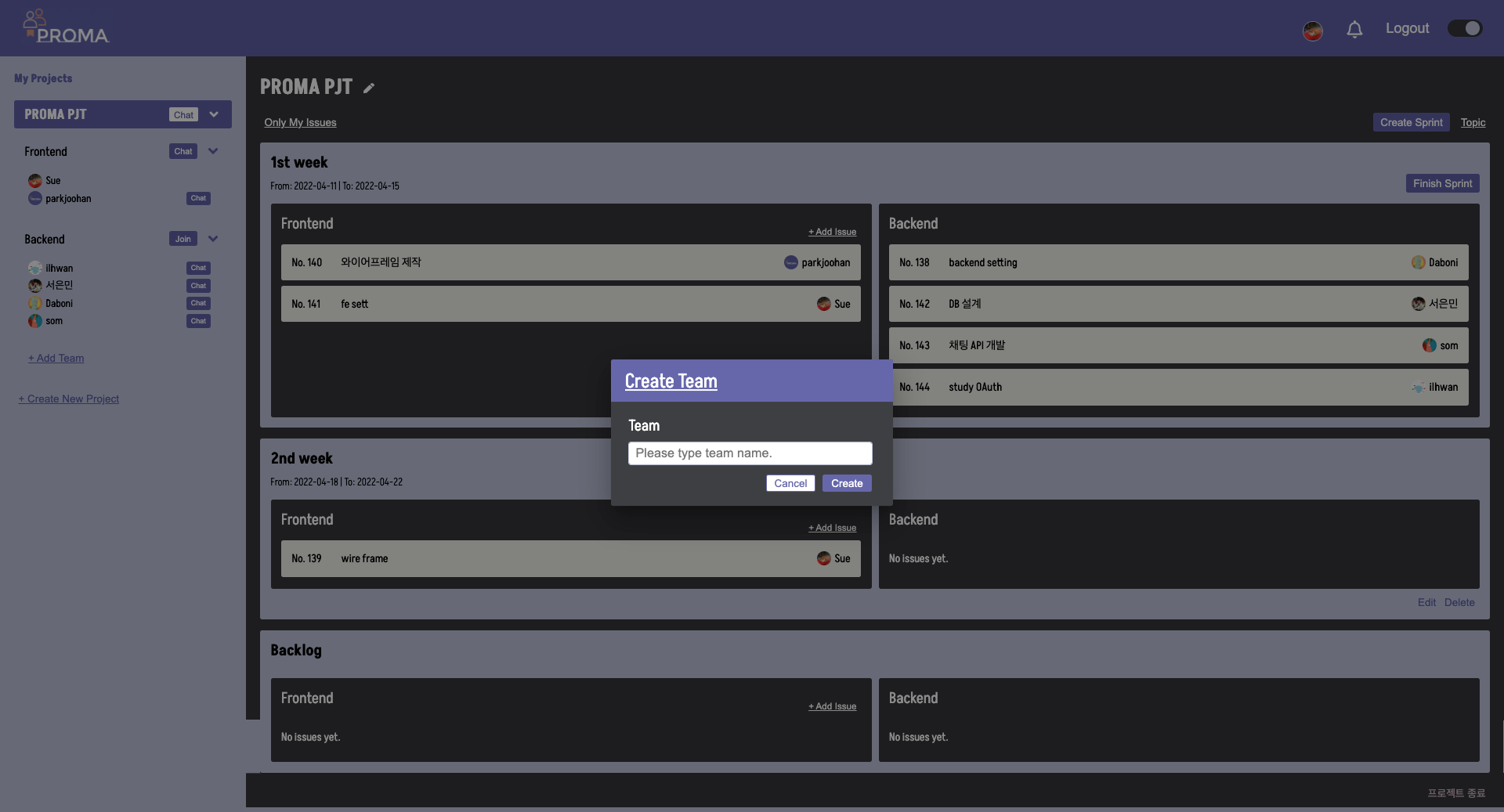Expand the Backend team section chevron

(213, 239)
